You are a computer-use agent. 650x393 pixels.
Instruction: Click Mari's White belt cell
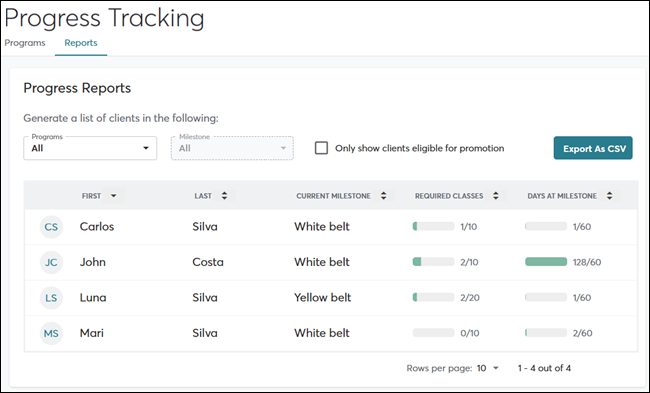(x=322, y=333)
